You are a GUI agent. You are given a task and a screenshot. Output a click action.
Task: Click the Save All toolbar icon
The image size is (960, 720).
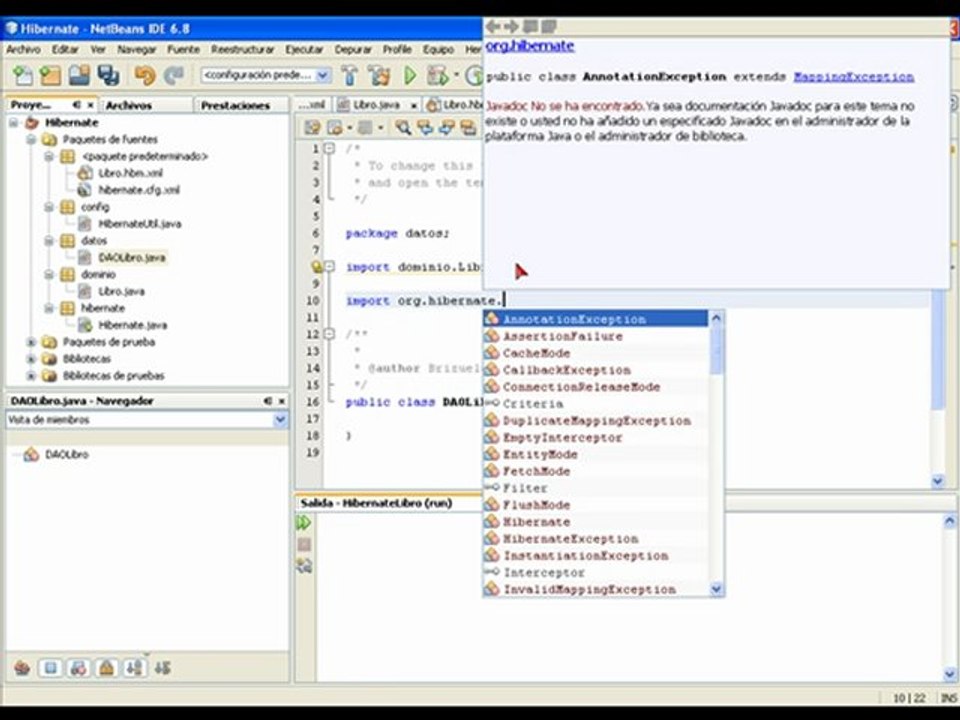(108, 75)
